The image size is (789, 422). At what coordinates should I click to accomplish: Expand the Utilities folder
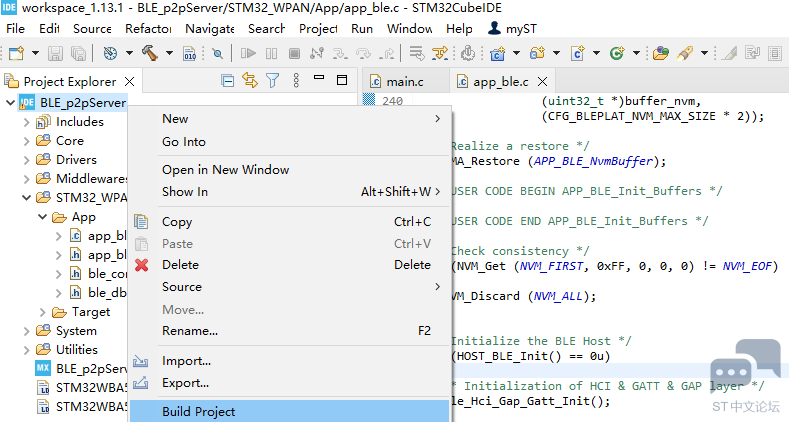[x=27, y=350]
